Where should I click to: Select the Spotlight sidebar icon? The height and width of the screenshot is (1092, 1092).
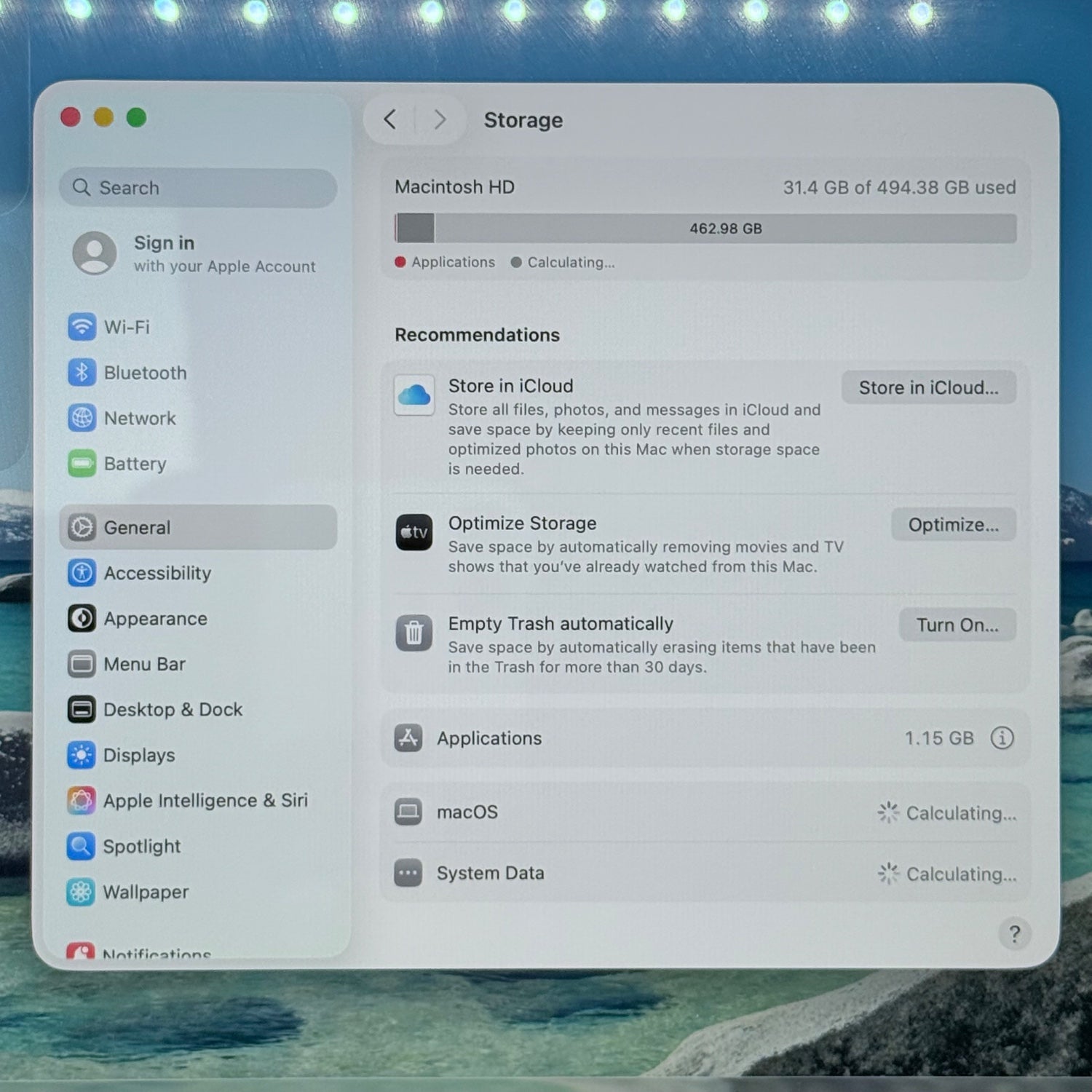[81, 846]
